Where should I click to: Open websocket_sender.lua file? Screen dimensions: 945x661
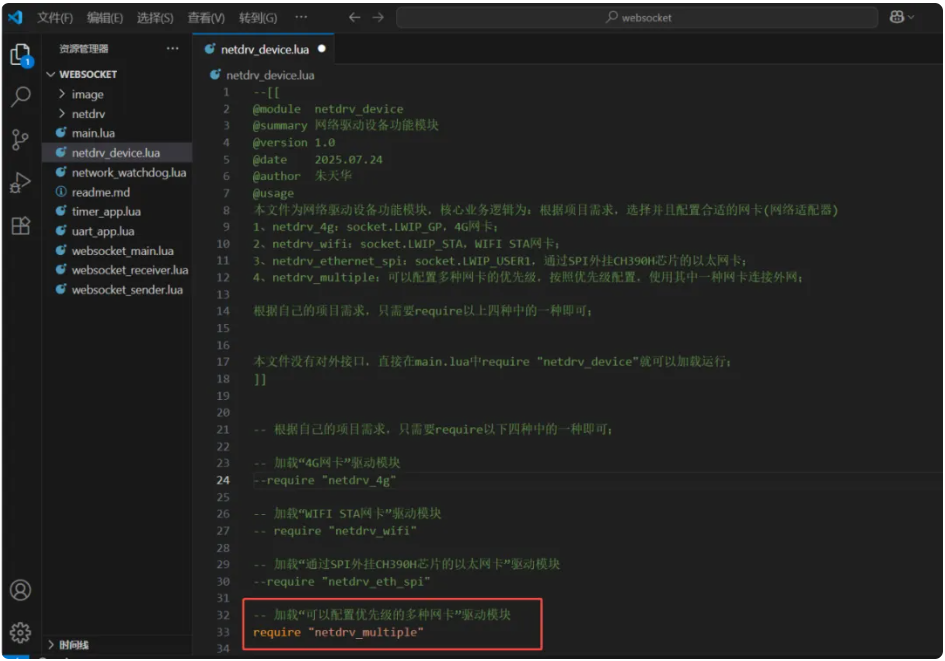click(127, 290)
